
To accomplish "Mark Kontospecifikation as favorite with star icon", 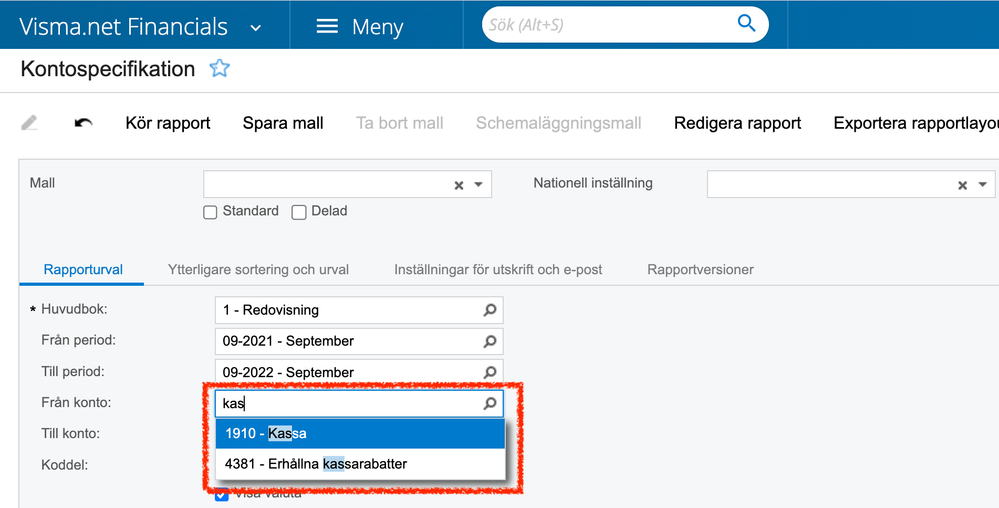I will click(219, 69).
